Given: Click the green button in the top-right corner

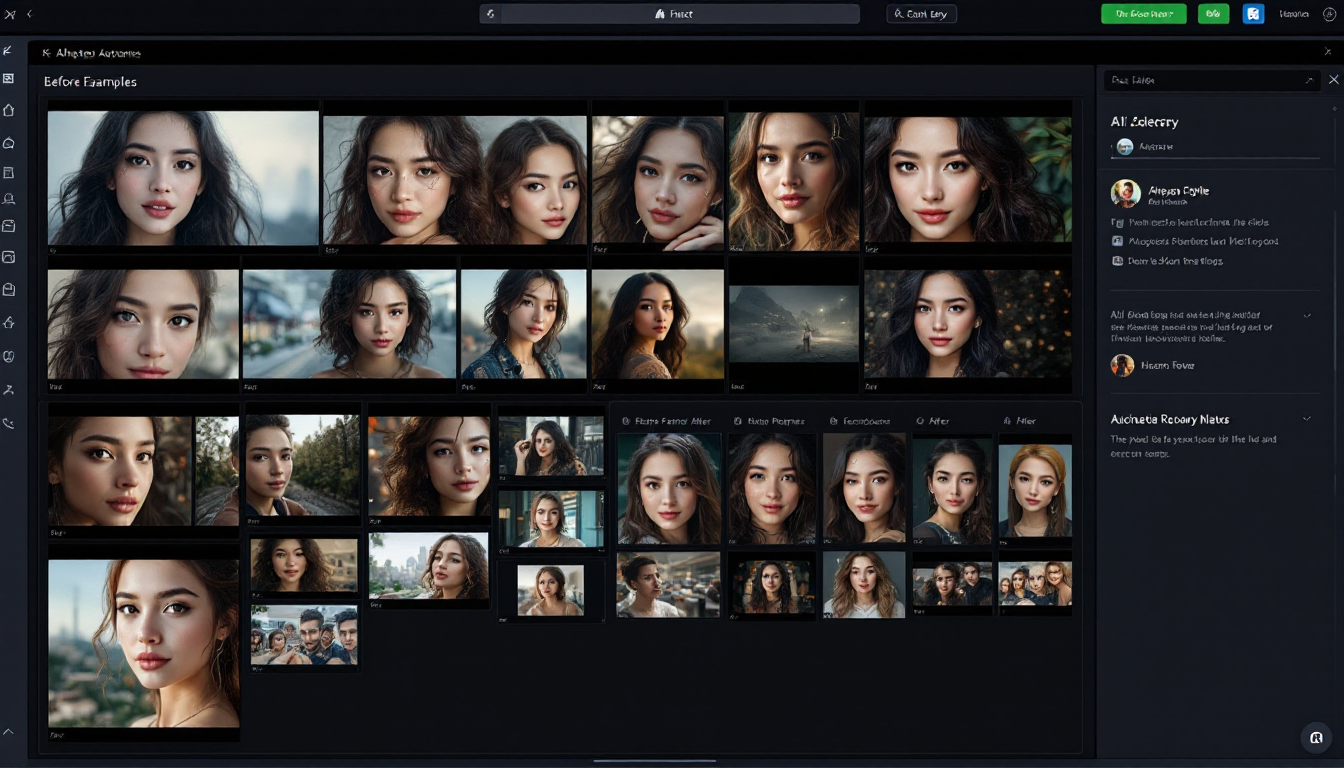Looking at the screenshot, I should tap(1143, 13).
